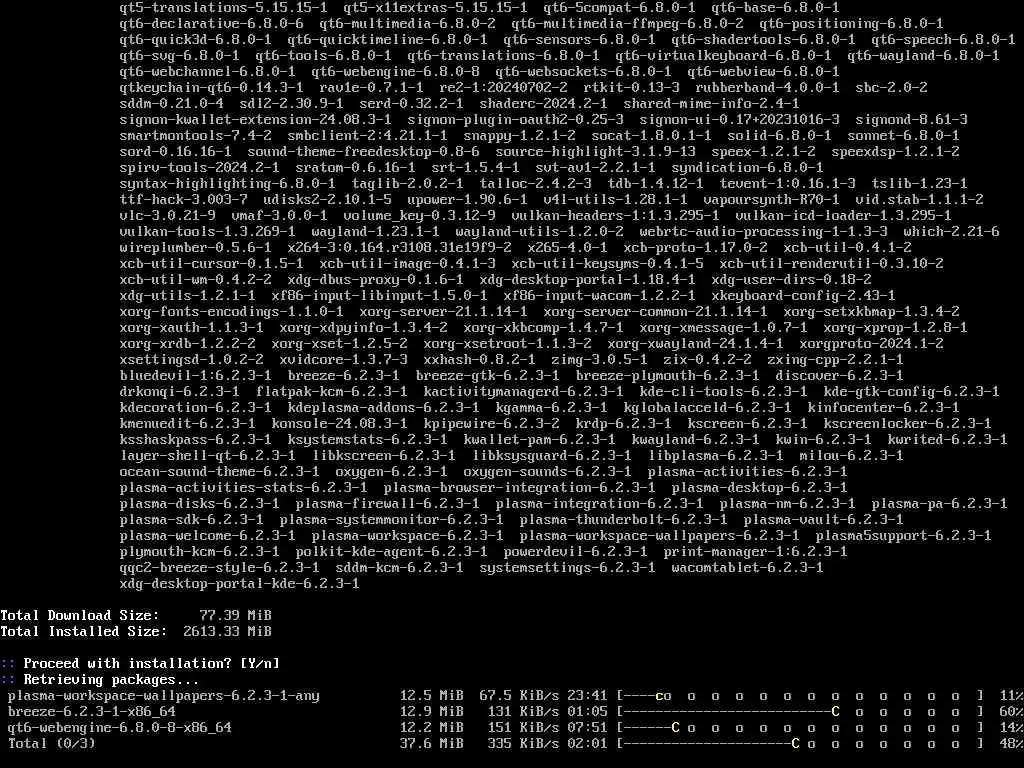Click the breeze-6.2.3-1-x86_64 download filename
Viewport: 1024px width, 768px height.
tap(92, 712)
